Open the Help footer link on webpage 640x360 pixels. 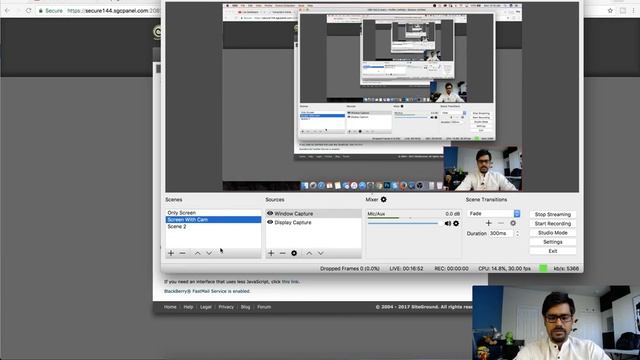(x=188, y=307)
